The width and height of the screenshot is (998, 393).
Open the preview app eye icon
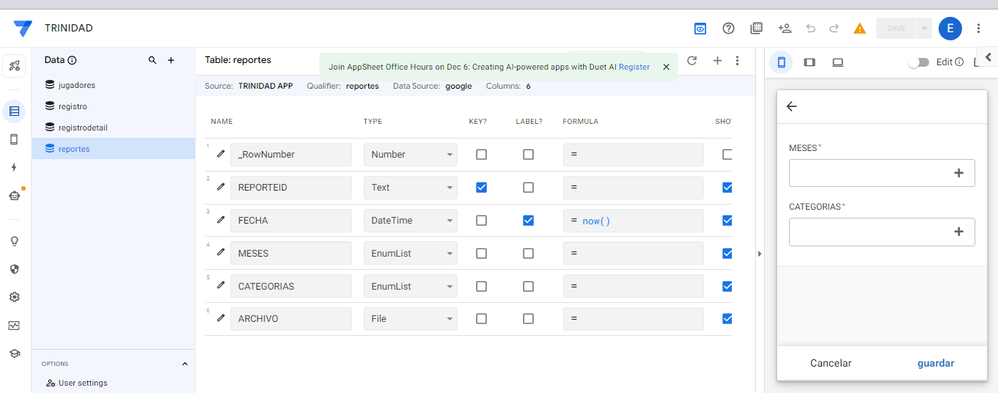pyautogui.click(x=700, y=29)
